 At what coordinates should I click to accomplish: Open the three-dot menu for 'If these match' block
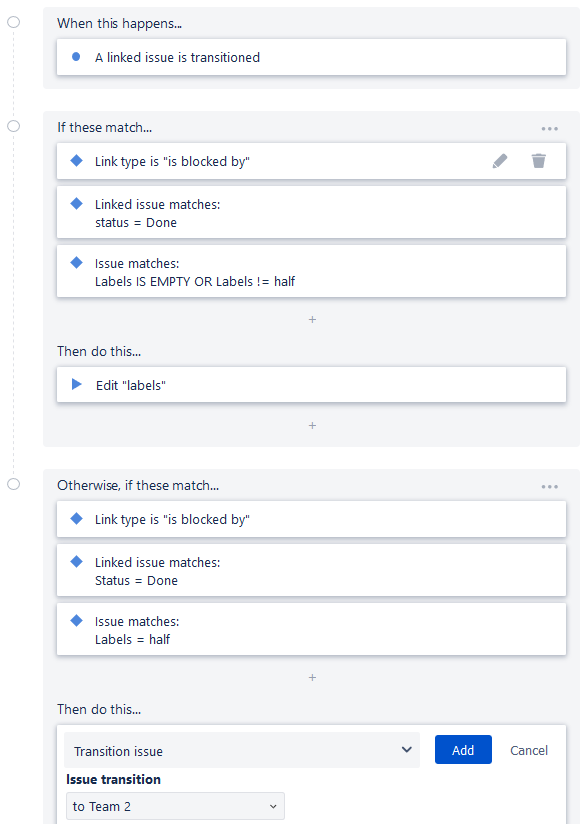coord(550,129)
